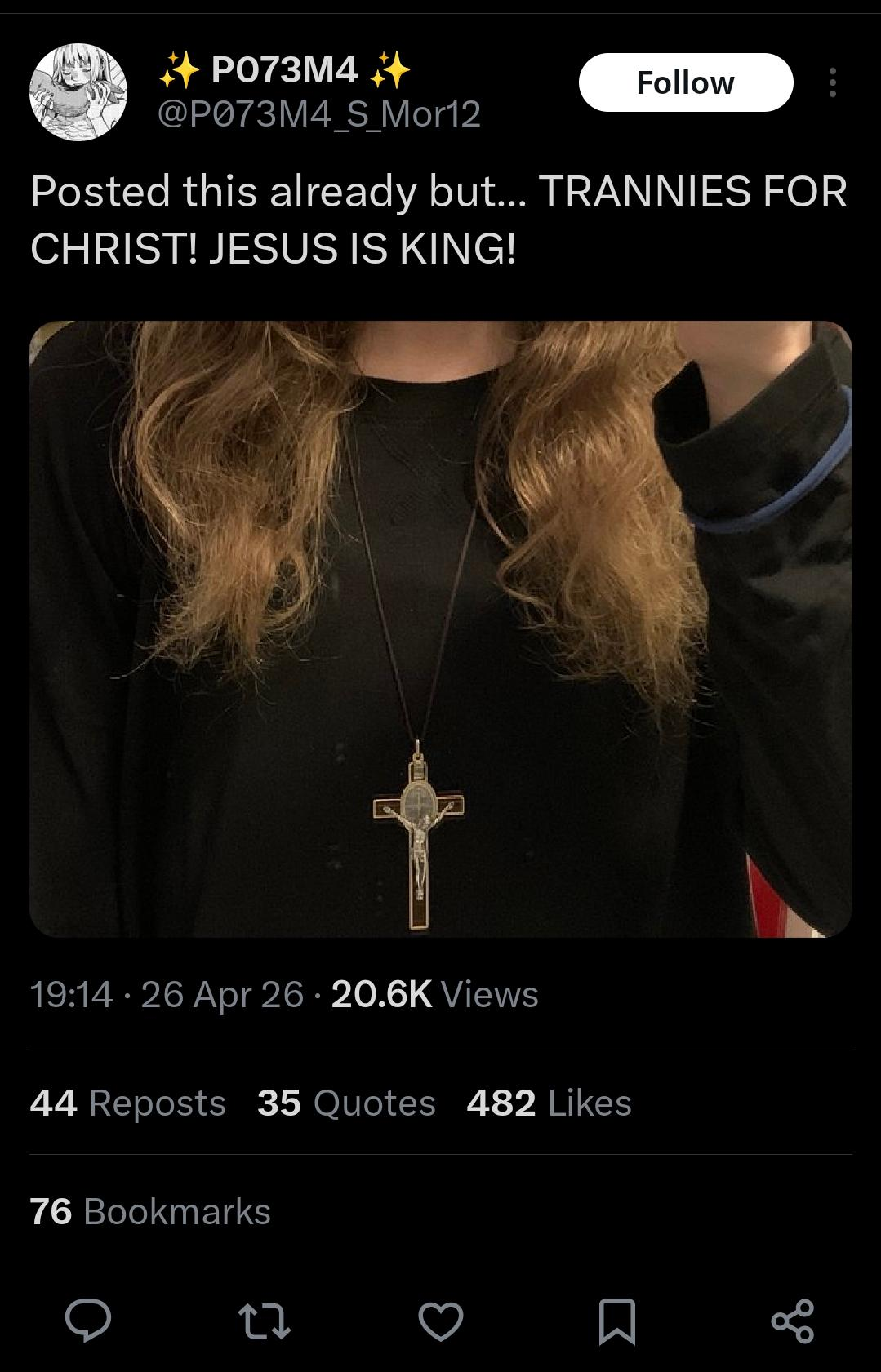Show the 482 Likes list

(549, 1103)
